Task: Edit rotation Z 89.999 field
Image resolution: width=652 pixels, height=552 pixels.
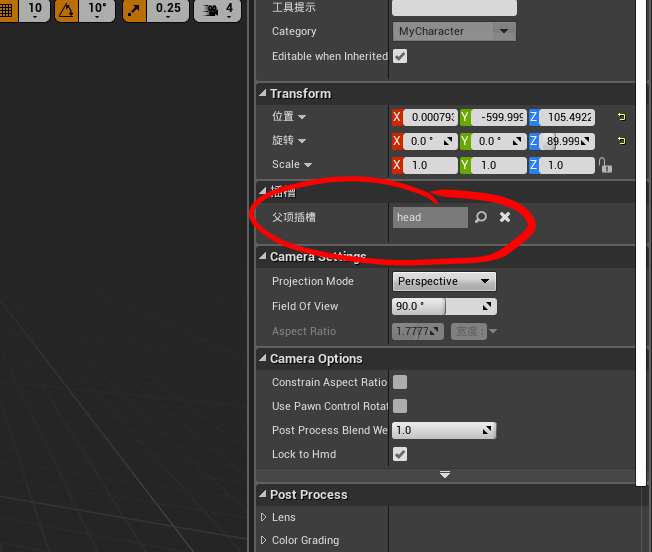Action: point(567,141)
